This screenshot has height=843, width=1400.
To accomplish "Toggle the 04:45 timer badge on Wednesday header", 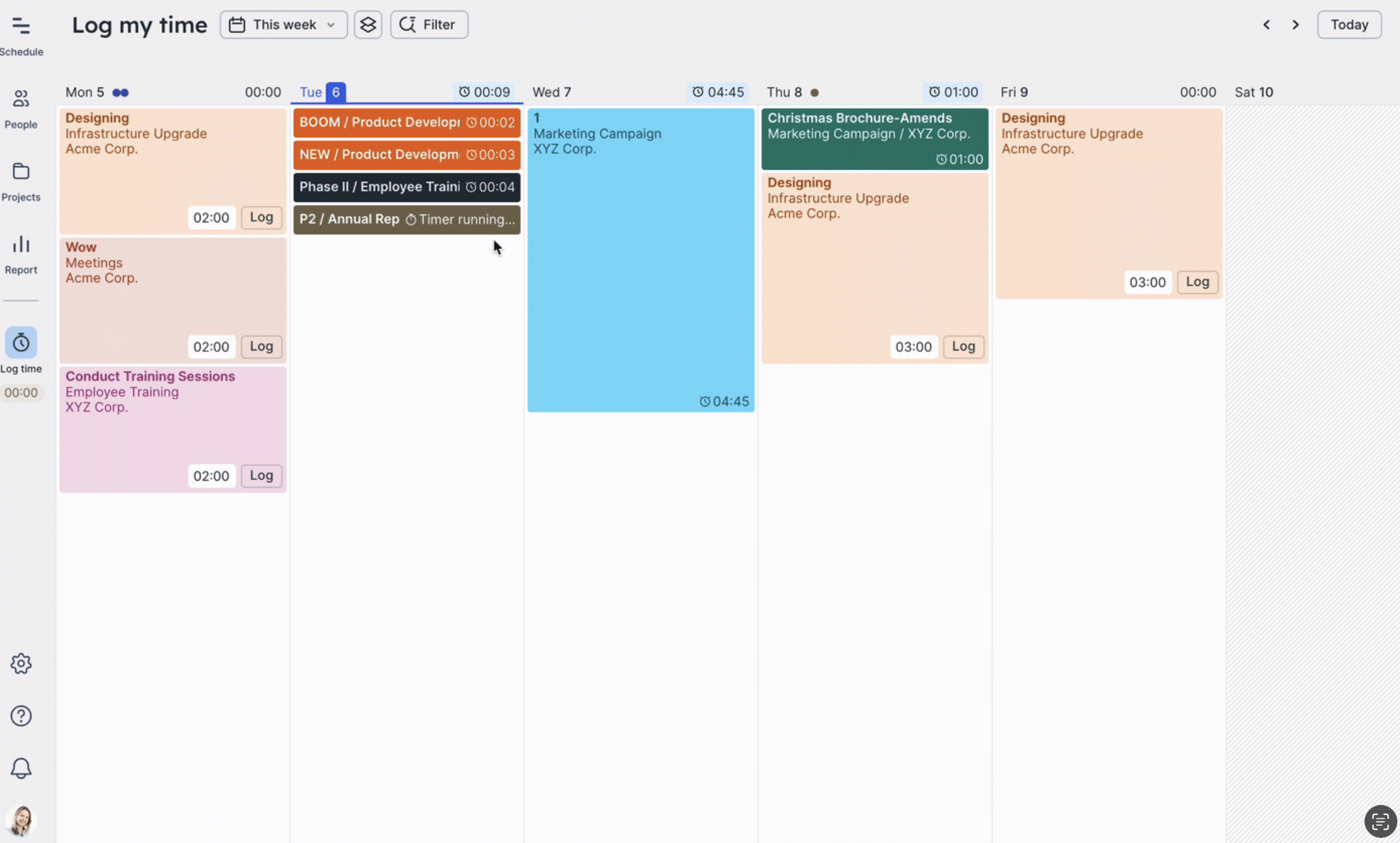I will (x=718, y=92).
